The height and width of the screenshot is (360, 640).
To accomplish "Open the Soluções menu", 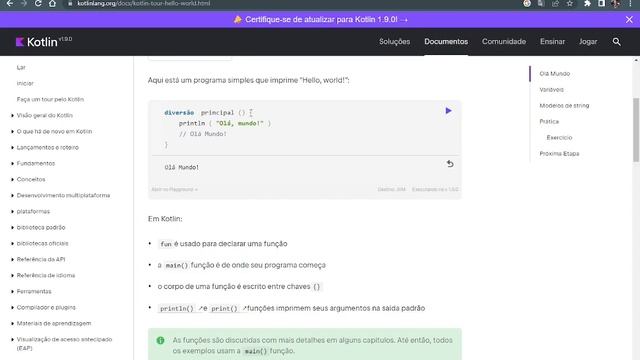I will [x=394, y=42].
